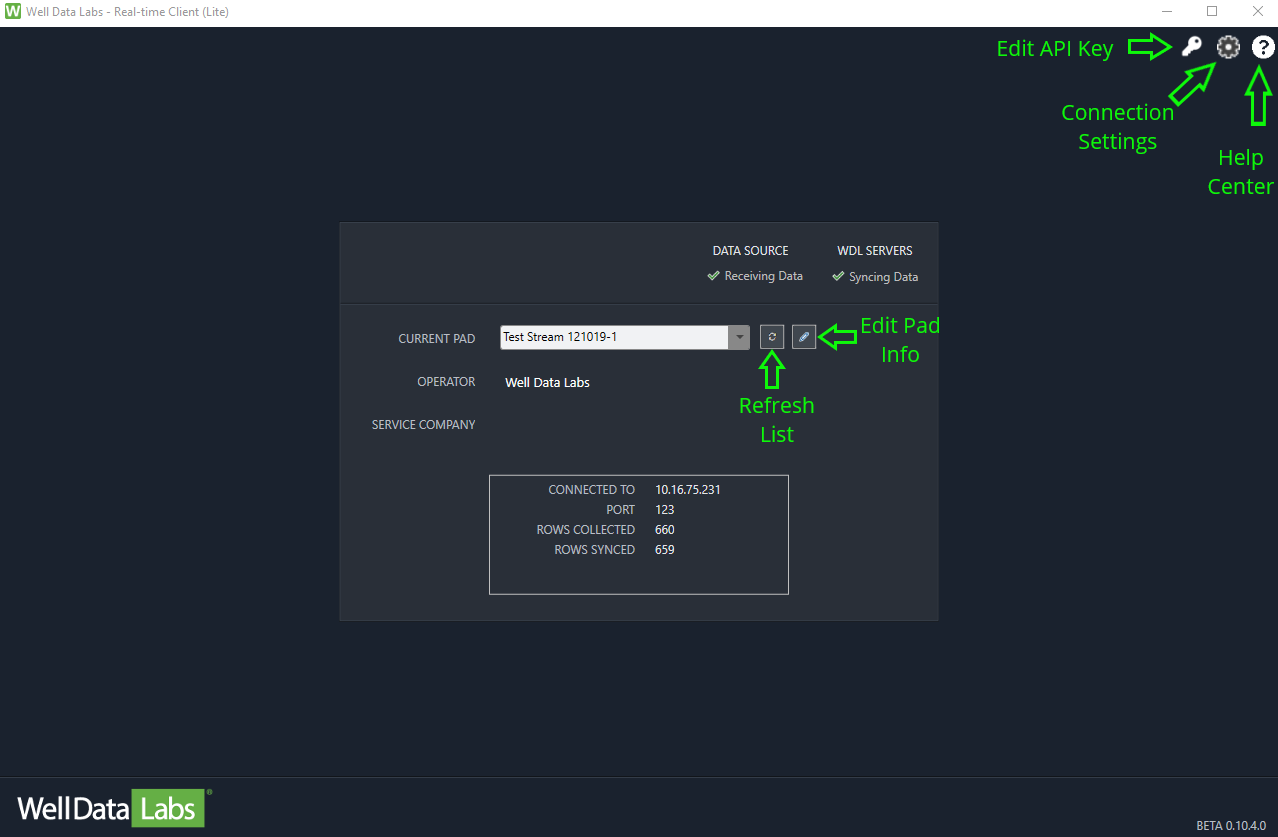This screenshot has width=1278, height=837.
Task: Open the Help Center question mark icon
Action: pos(1263,46)
